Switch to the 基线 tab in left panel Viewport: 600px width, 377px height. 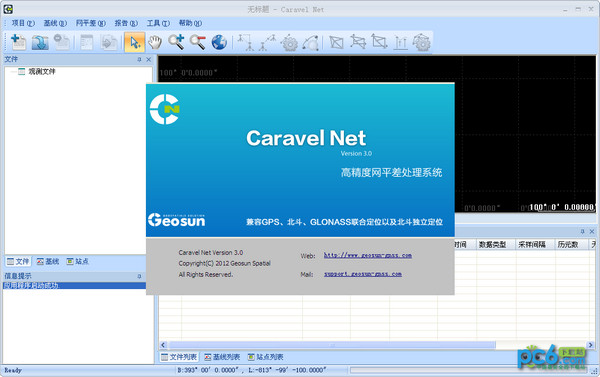click(48, 261)
